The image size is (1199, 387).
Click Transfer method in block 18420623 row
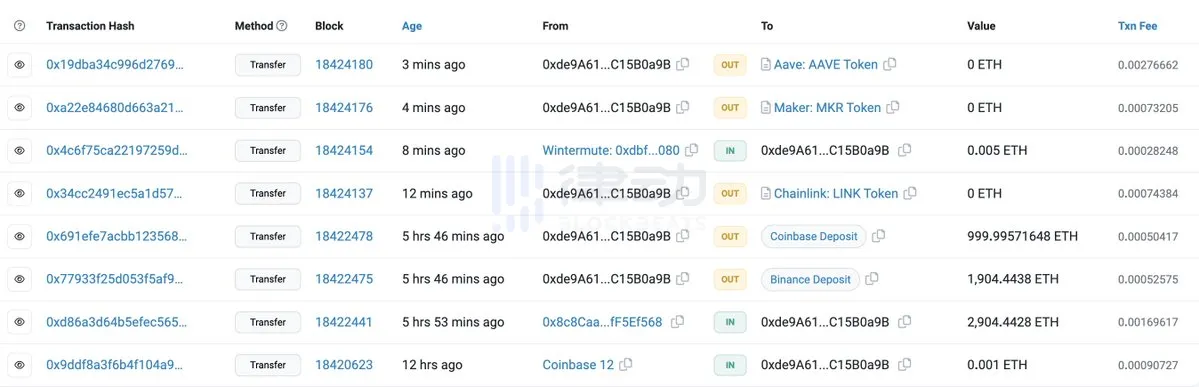268,365
